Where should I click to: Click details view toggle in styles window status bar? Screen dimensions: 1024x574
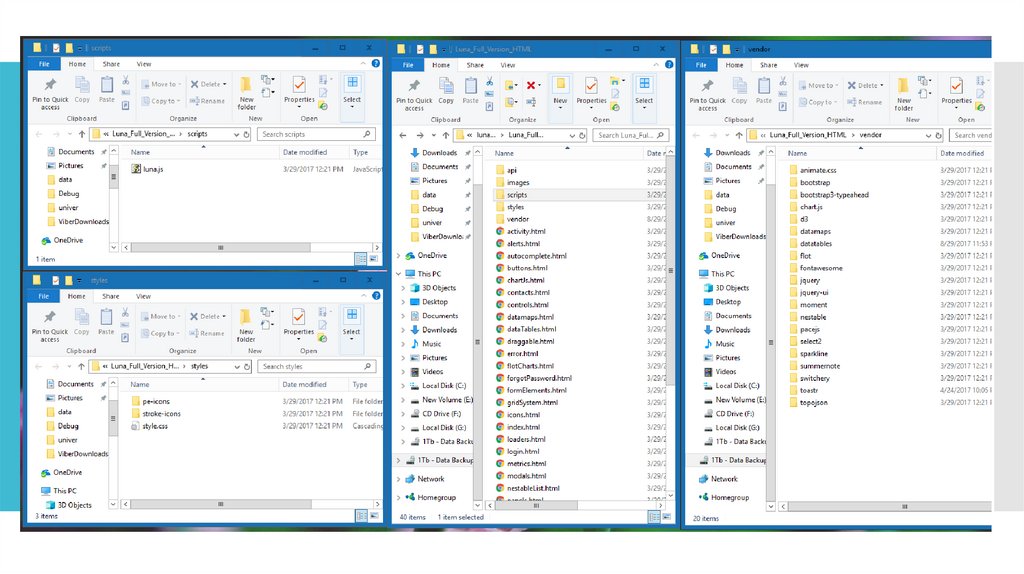[361, 516]
